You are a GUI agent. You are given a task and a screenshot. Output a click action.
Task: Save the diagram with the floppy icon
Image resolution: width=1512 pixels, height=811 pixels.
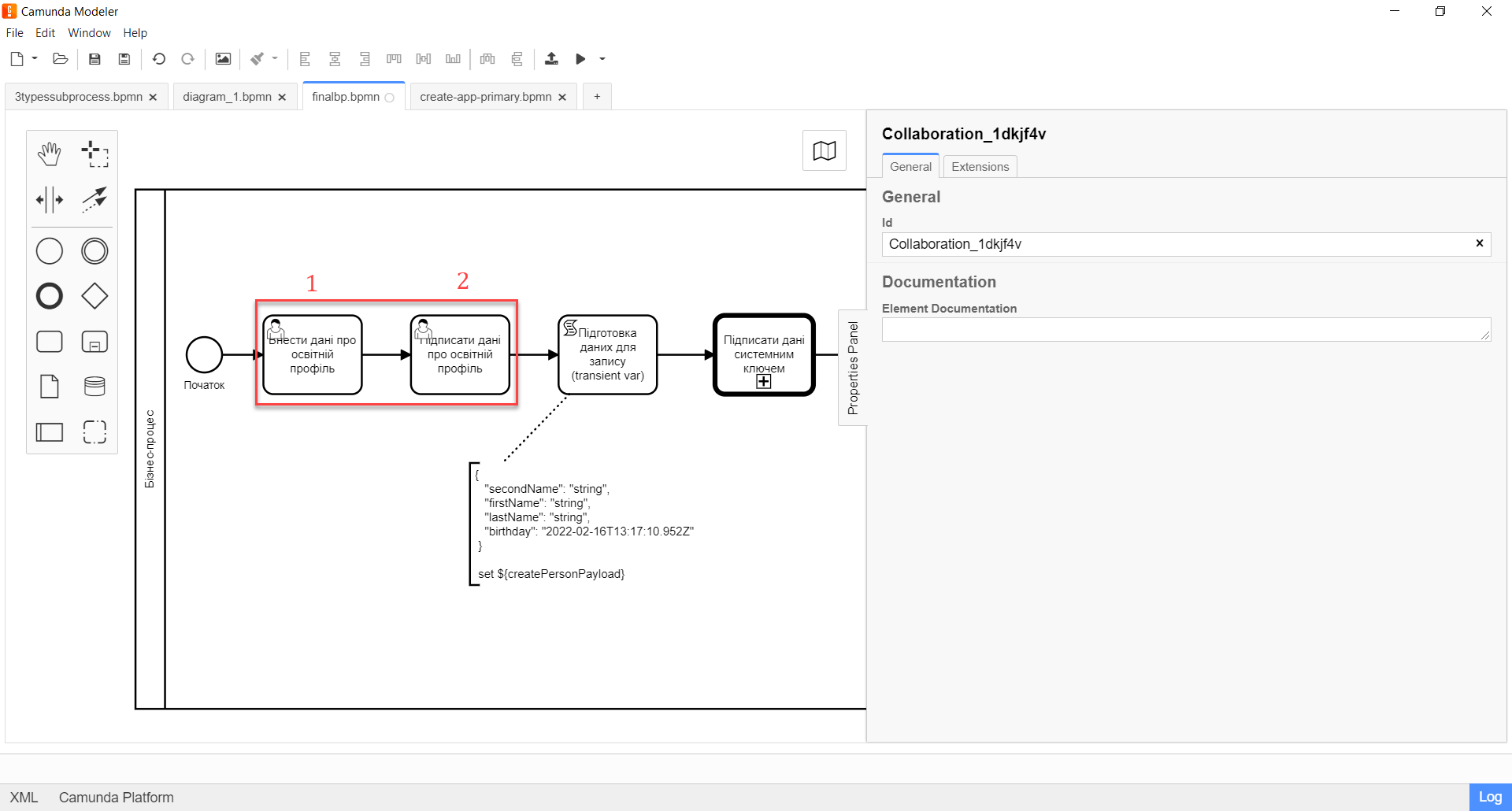coord(94,59)
